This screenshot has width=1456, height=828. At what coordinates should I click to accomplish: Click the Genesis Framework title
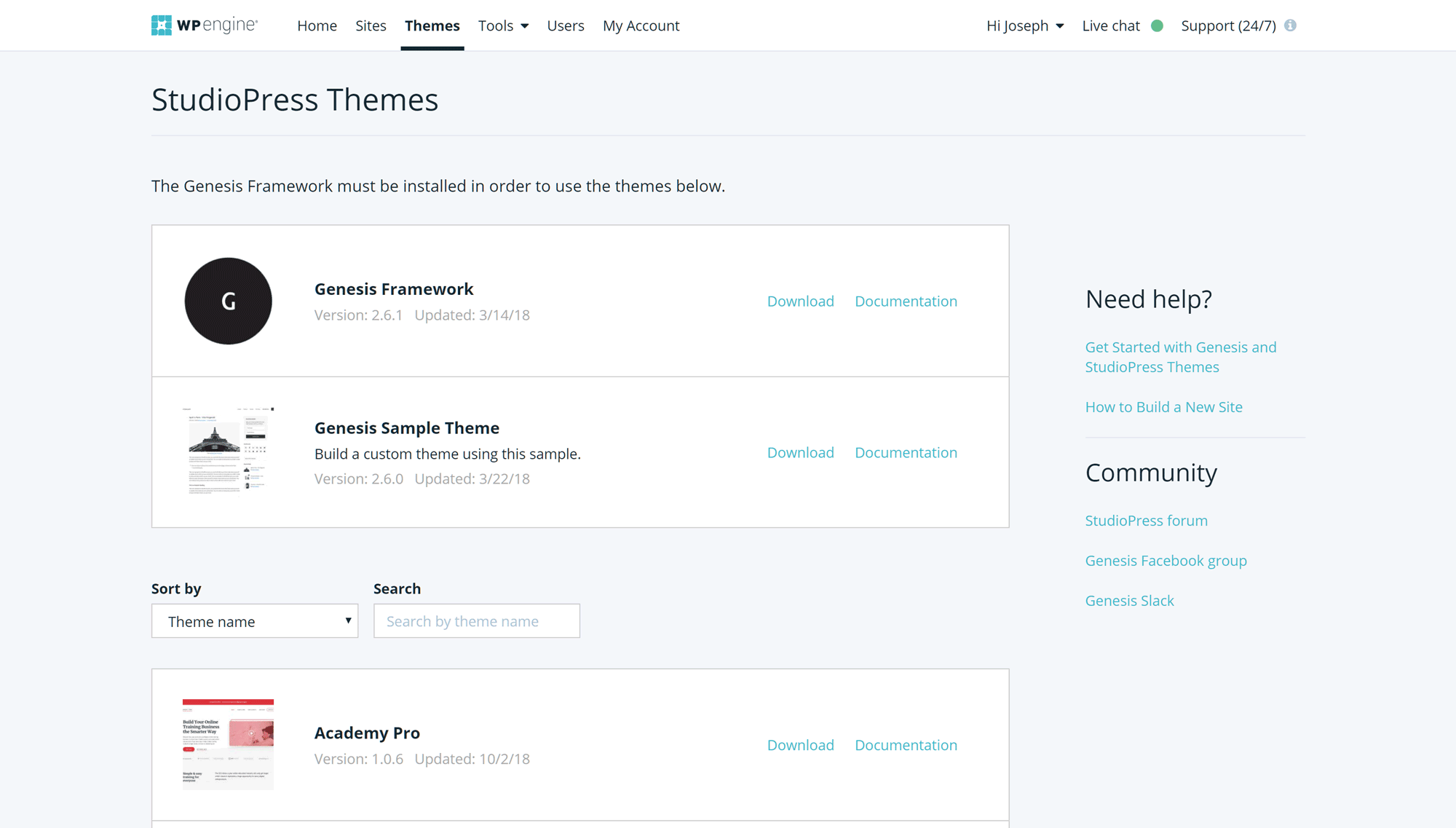click(x=394, y=289)
